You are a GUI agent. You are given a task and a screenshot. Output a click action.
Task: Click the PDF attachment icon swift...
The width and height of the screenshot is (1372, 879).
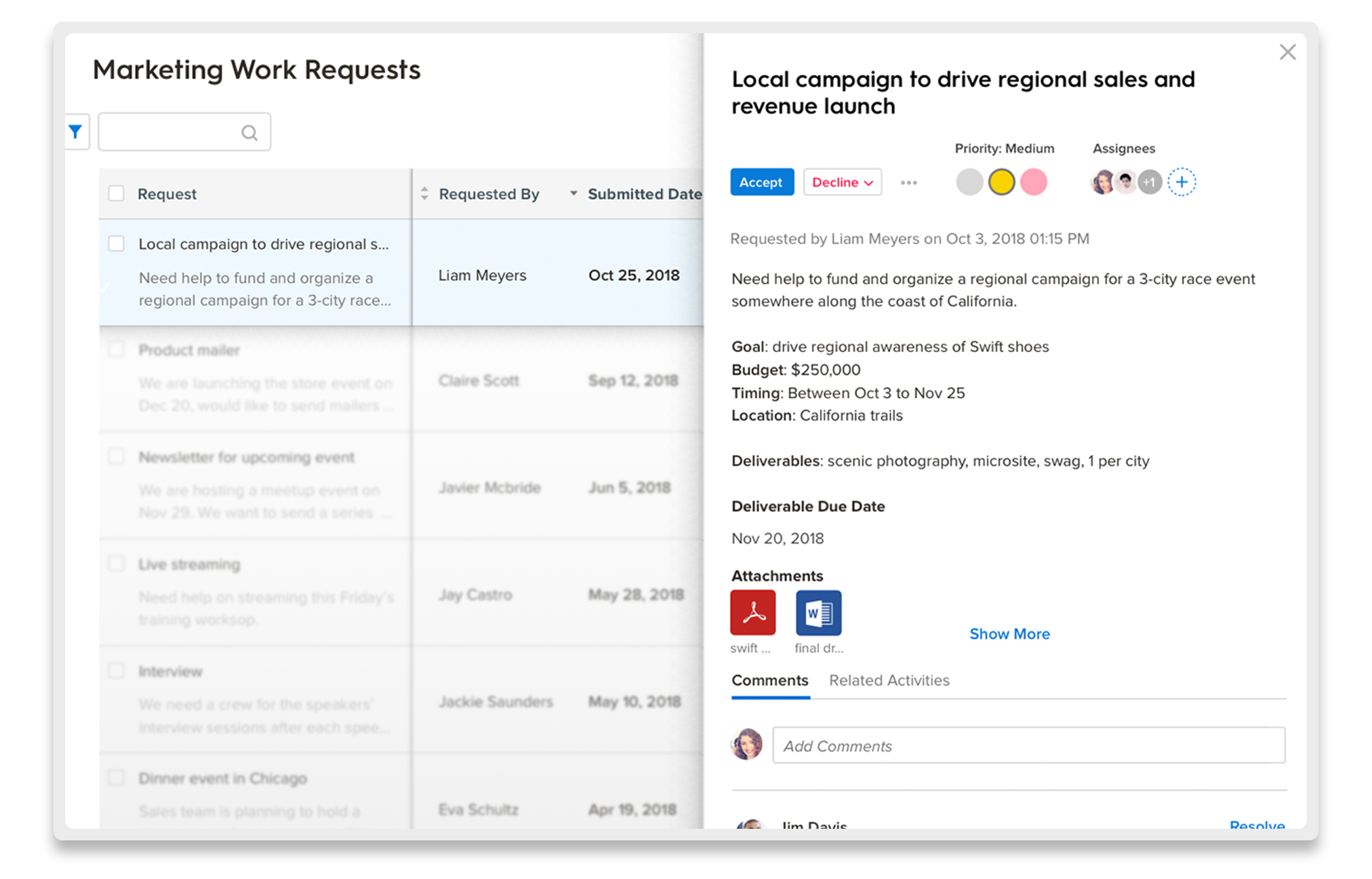tap(754, 613)
